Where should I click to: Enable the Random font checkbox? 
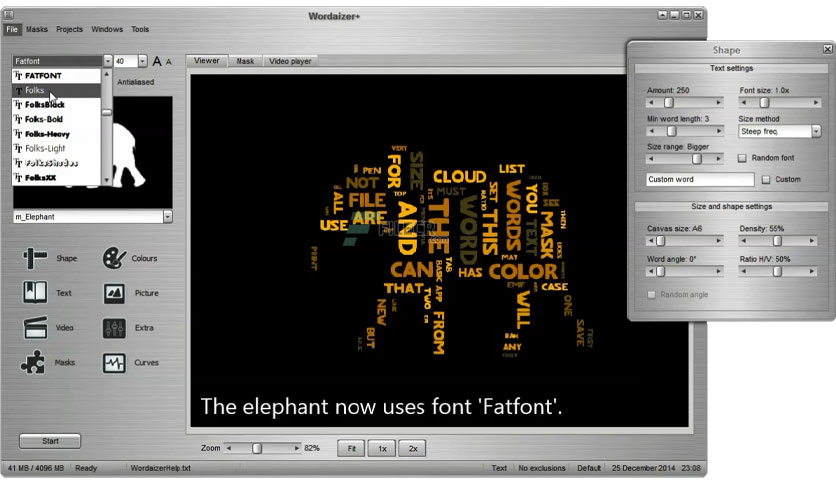click(742, 158)
